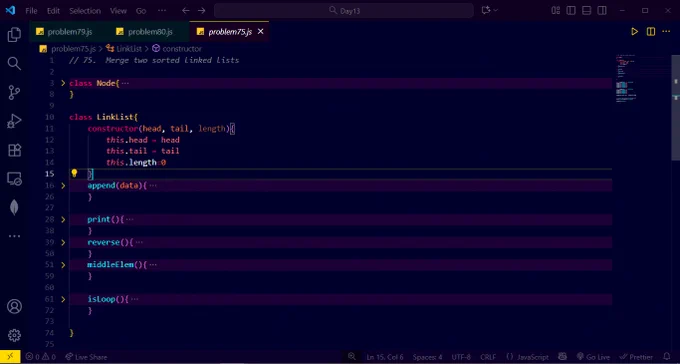The image size is (680, 364).
Task: Change file encoding UTF-8
Action: coord(461,357)
